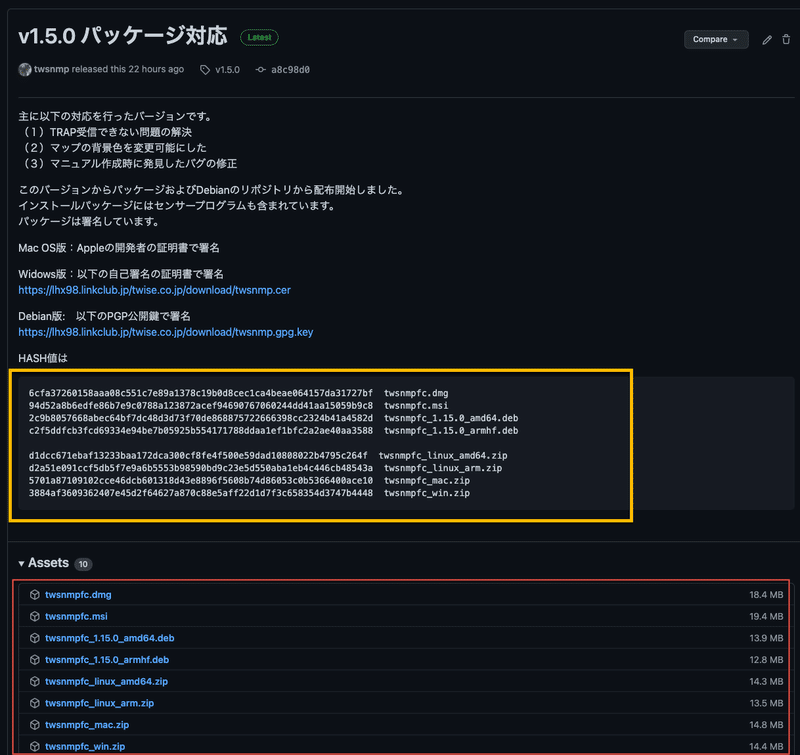Download twsnmpfc_1.15.0_armhf.deb asset
The image size is (800, 755).
point(107,660)
